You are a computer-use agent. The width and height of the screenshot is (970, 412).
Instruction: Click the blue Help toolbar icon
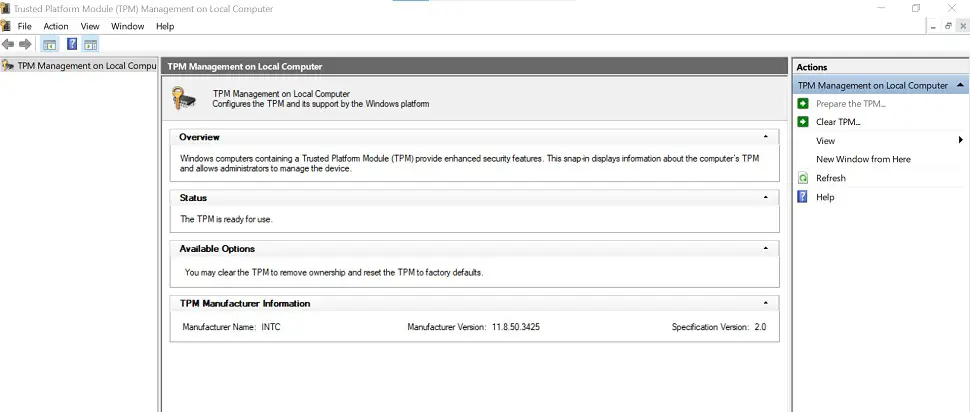(72, 44)
